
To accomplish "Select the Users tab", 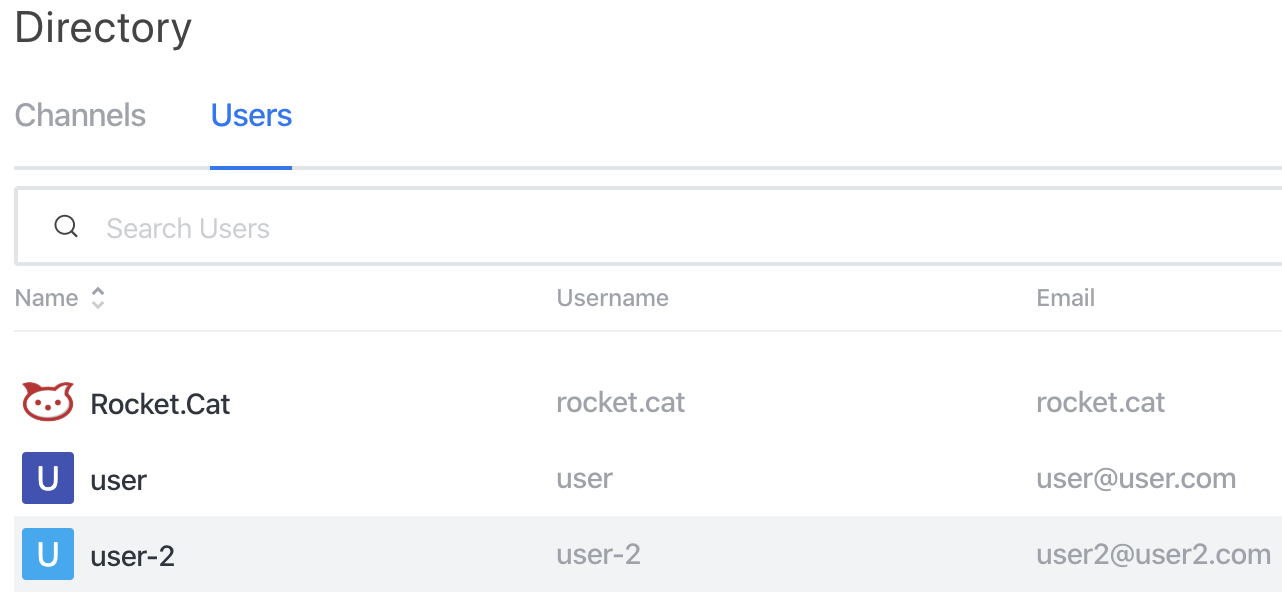I will point(251,115).
